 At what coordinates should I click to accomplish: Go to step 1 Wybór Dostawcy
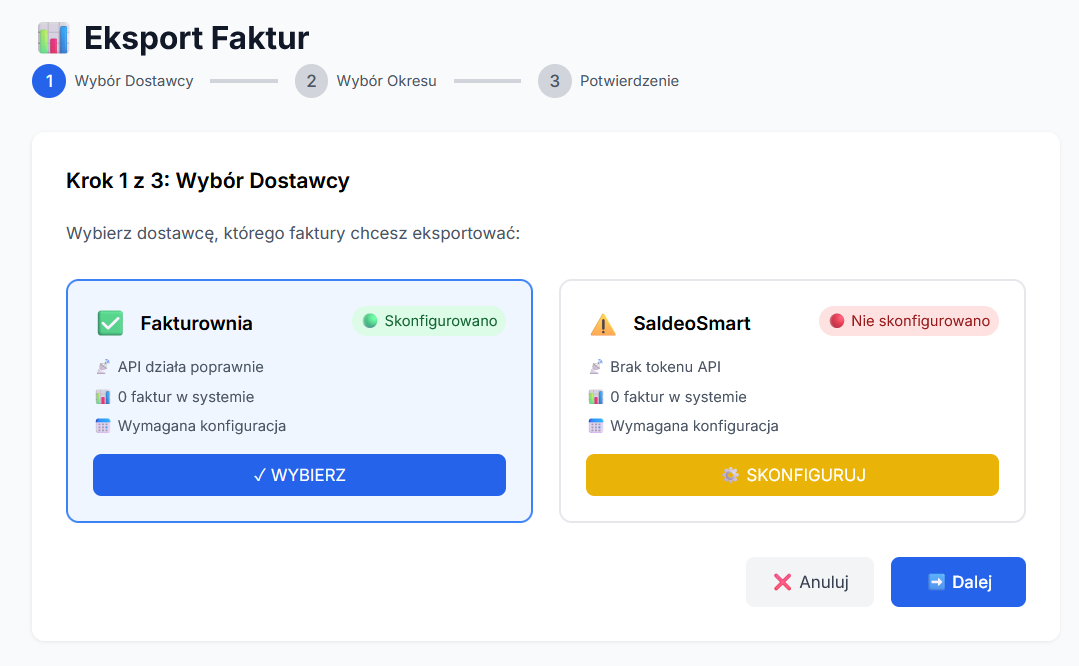[49, 81]
